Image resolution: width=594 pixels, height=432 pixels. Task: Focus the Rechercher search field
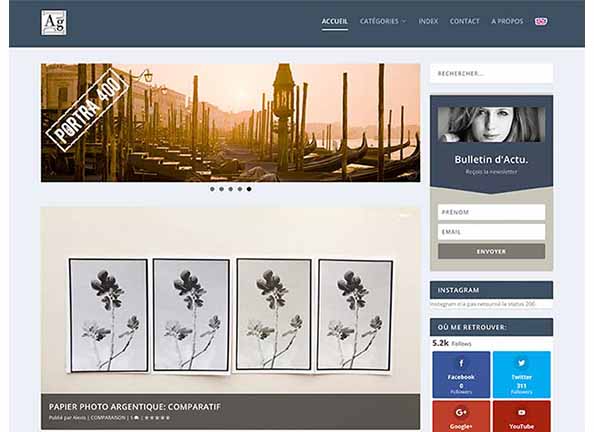[x=491, y=73]
